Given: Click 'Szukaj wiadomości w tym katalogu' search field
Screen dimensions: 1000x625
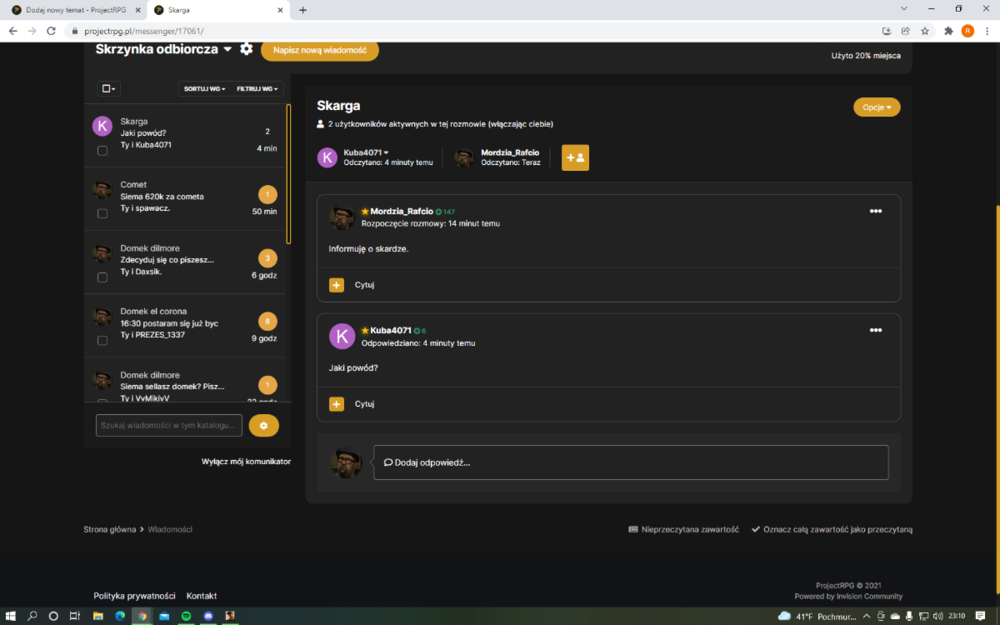Looking at the screenshot, I should pos(169,425).
